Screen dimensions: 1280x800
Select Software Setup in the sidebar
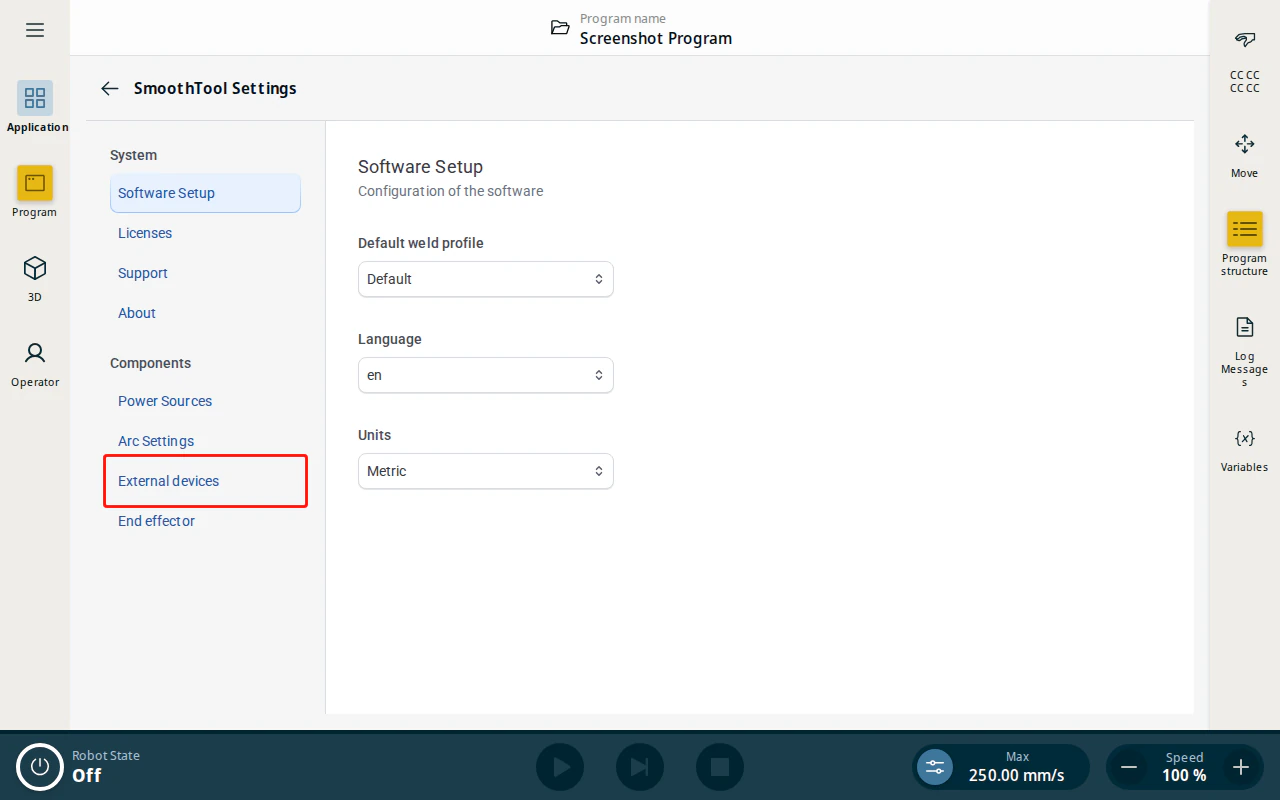click(205, 193)
